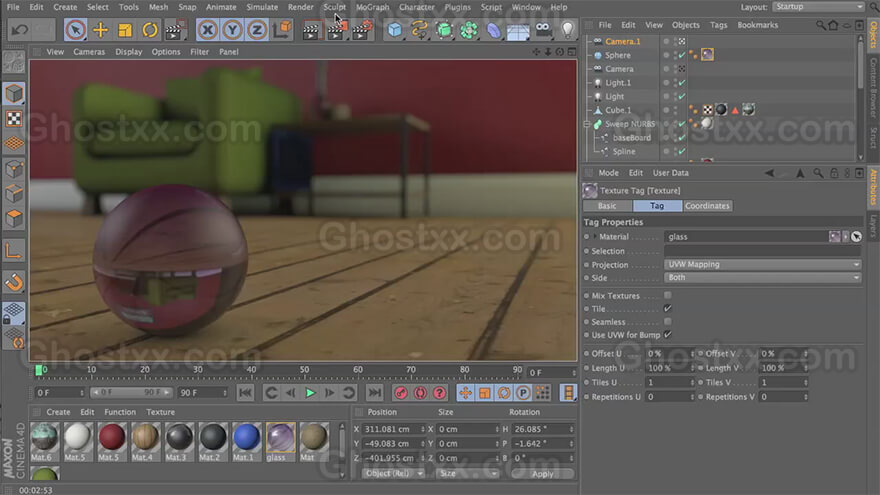Add a Floor environment object
880x495 pixels.
tap(518, 30)
